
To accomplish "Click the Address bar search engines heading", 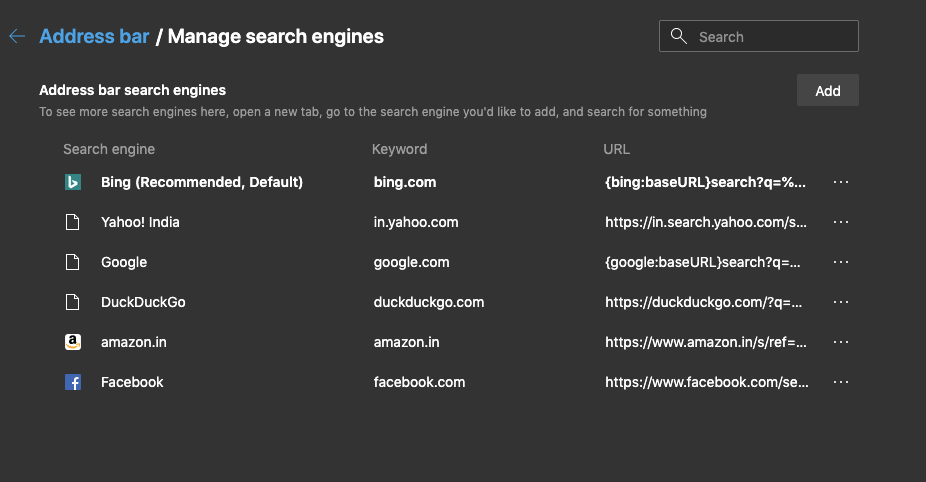I will pyautogui.click(x=132, y=90).
